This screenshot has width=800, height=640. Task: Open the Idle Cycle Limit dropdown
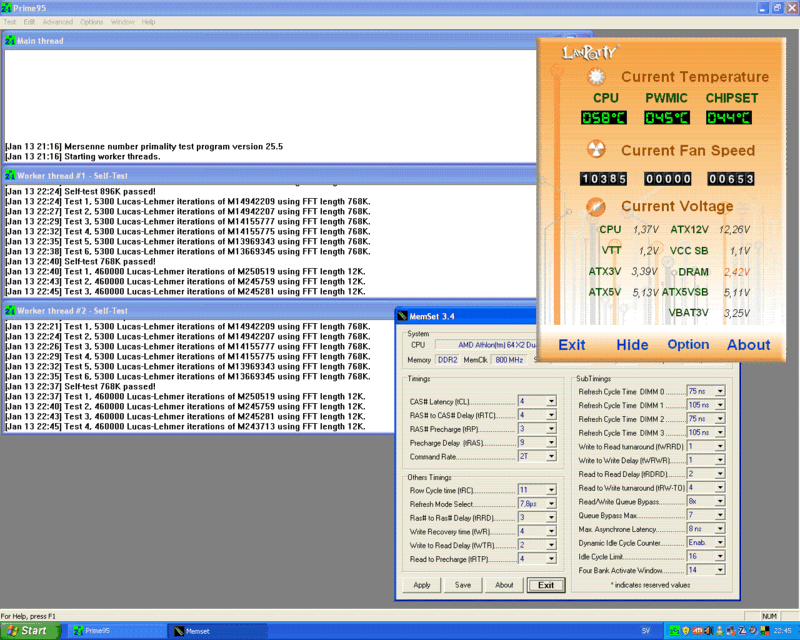720,556
